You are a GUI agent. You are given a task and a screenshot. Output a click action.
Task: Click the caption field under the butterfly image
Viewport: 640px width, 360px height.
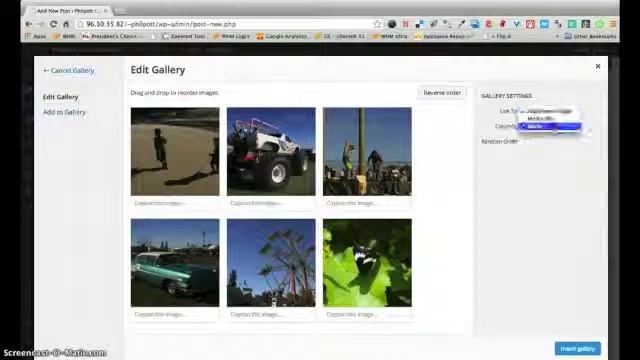point(367,314)
